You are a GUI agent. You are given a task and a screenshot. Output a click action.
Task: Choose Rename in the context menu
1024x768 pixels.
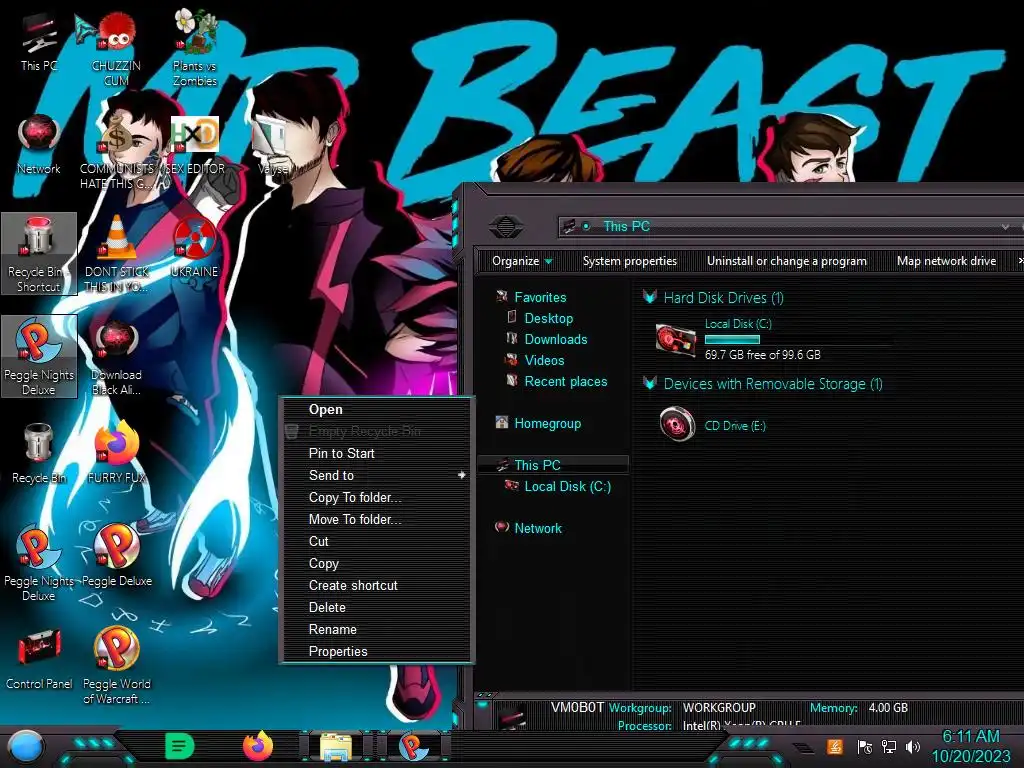click(x=377, y=630)
